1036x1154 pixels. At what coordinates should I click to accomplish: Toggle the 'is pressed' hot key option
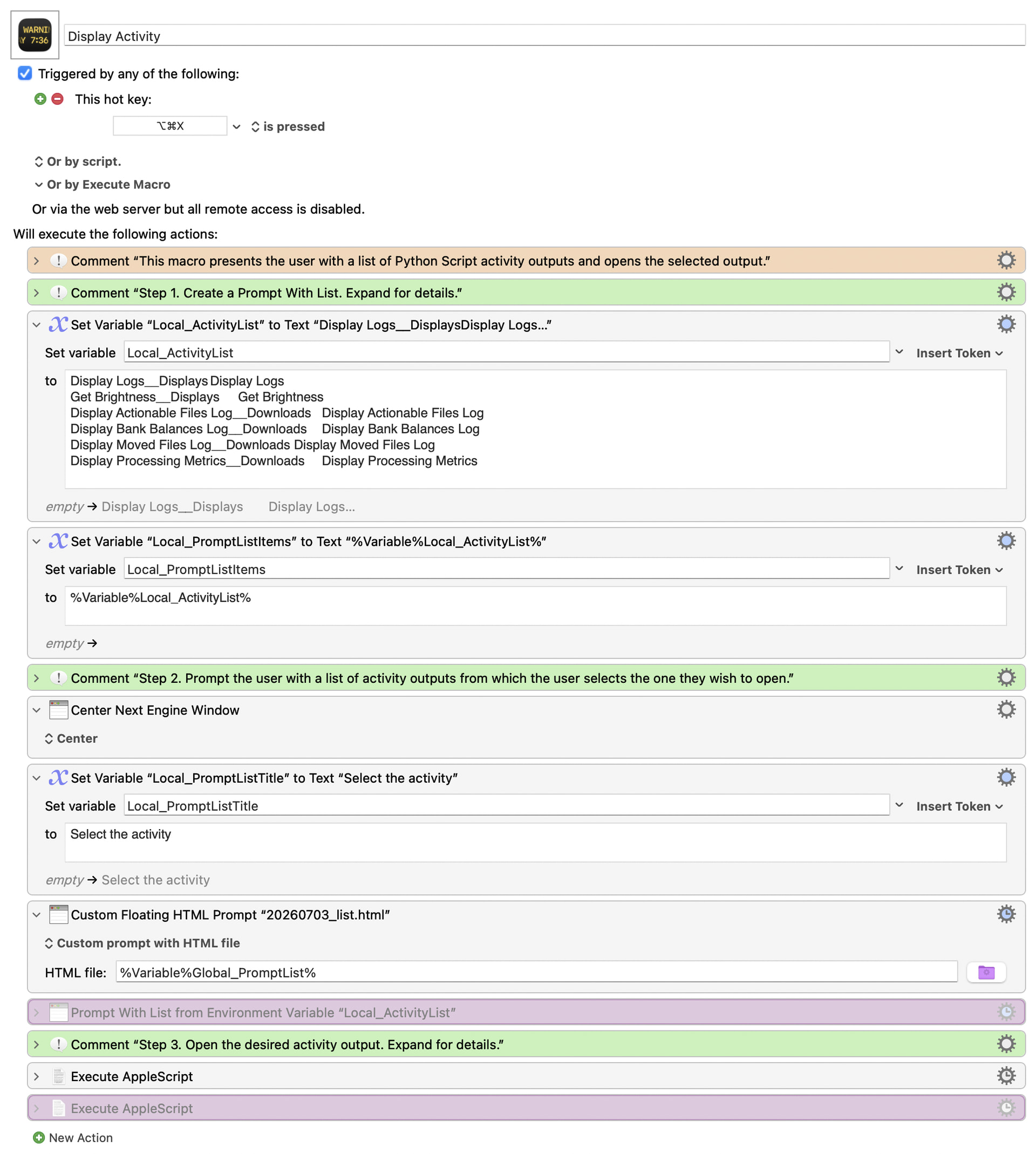[x=288, y=126]
